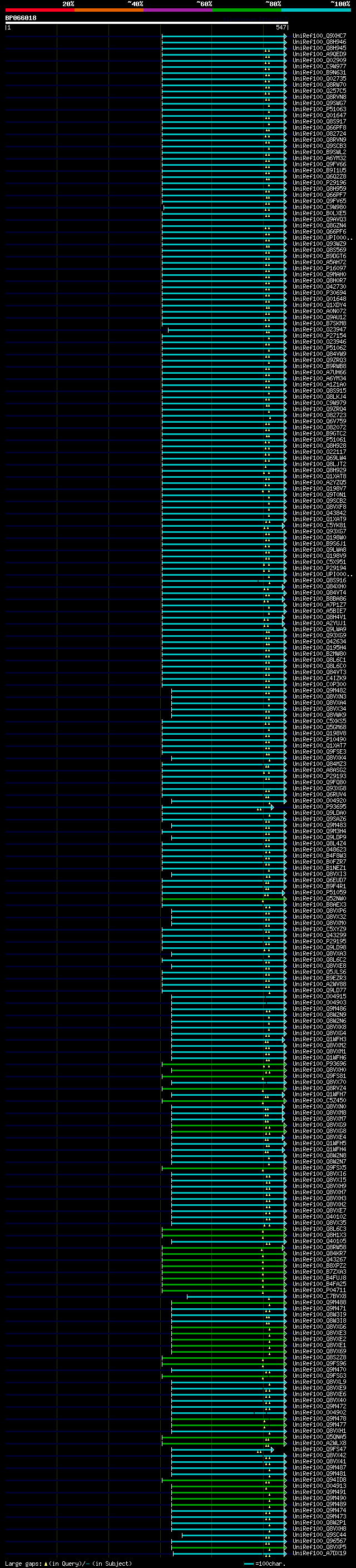Click the green ~80% identity legend segment
The height and width of the screenshot is (1568, 356).
coord(247,10)
